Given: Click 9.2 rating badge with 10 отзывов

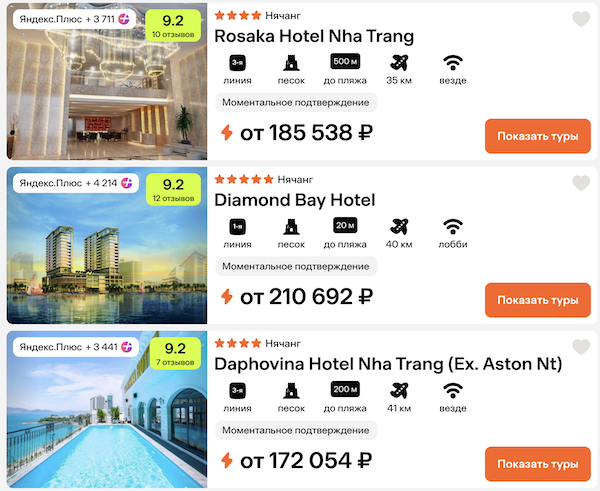Looking at the screenshot, I should pos(173,25).
